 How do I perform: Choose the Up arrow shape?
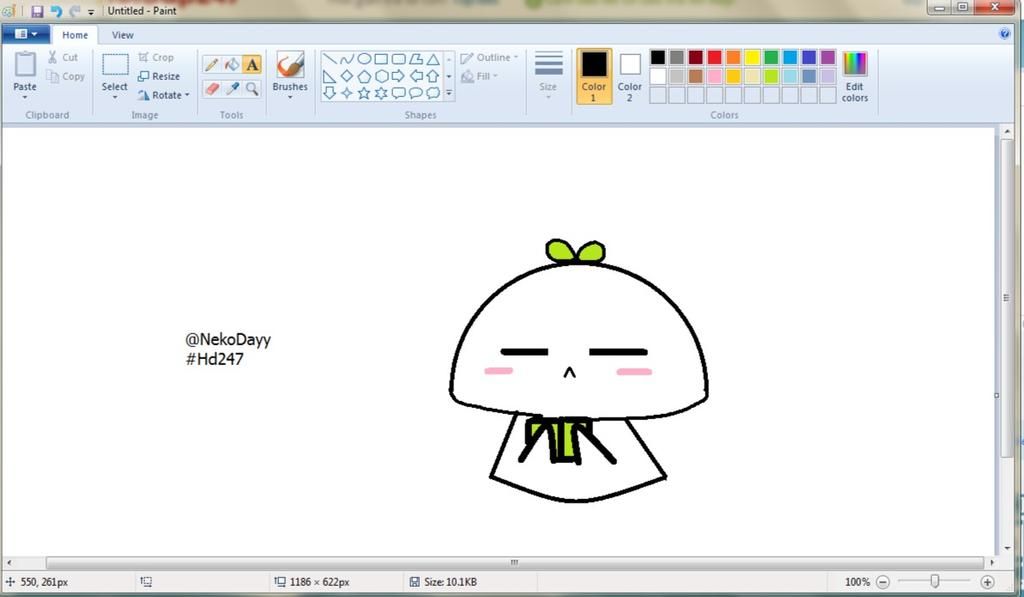[x=432, y=76]
